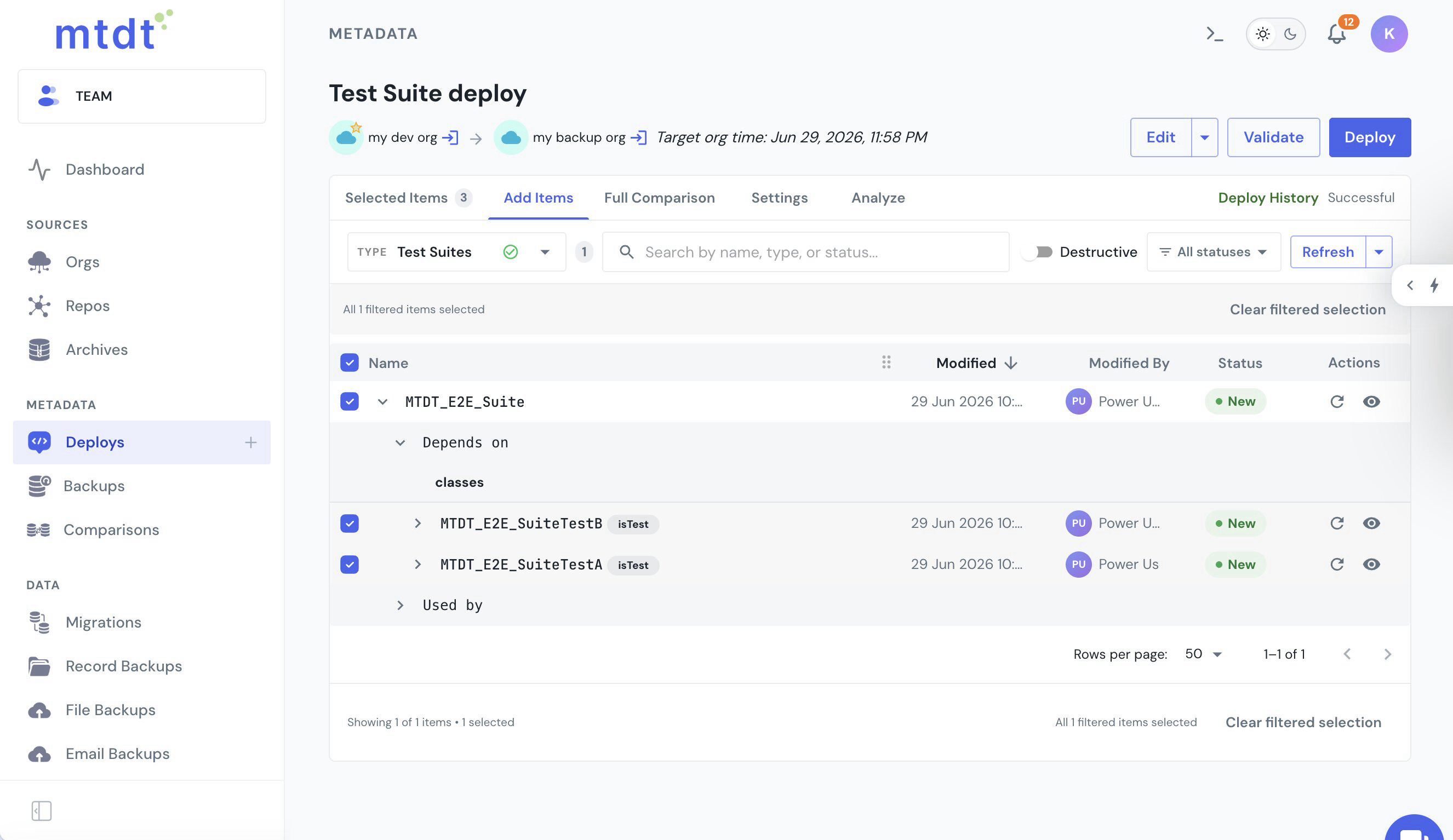Image resolution: width=1453 pixels, height=840 pixels.
Task: Open user avatar K menu
Action: point(1389,34)
